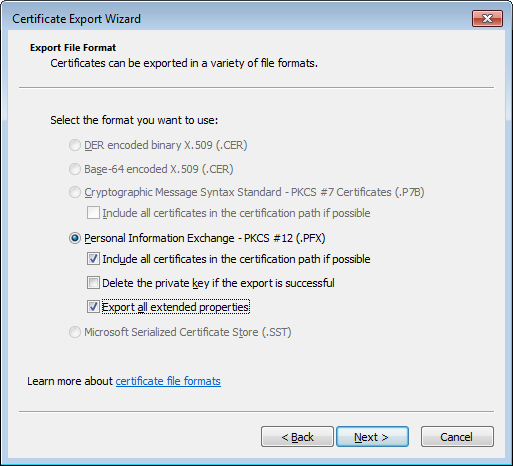Select Base-64 encoded X.509 option
The image size is (513, 466).
point(75,169)
